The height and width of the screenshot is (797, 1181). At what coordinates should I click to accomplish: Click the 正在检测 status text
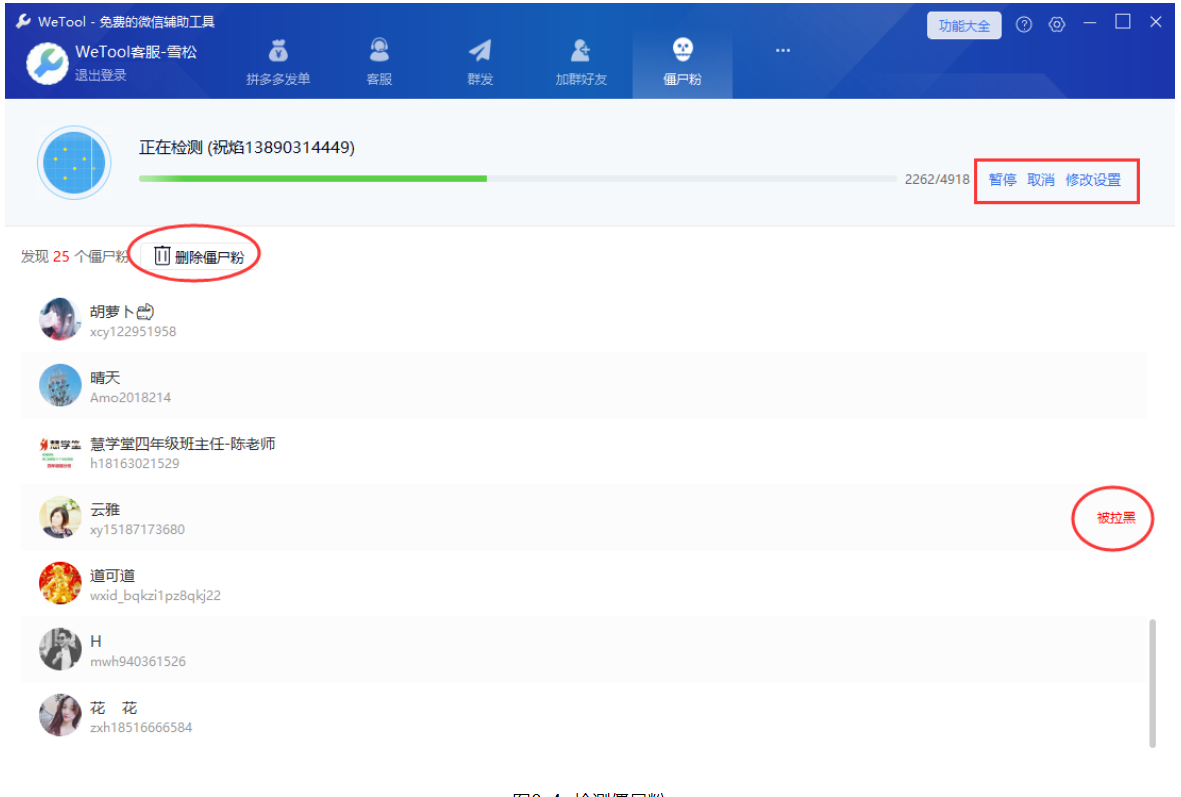(246, 147)
